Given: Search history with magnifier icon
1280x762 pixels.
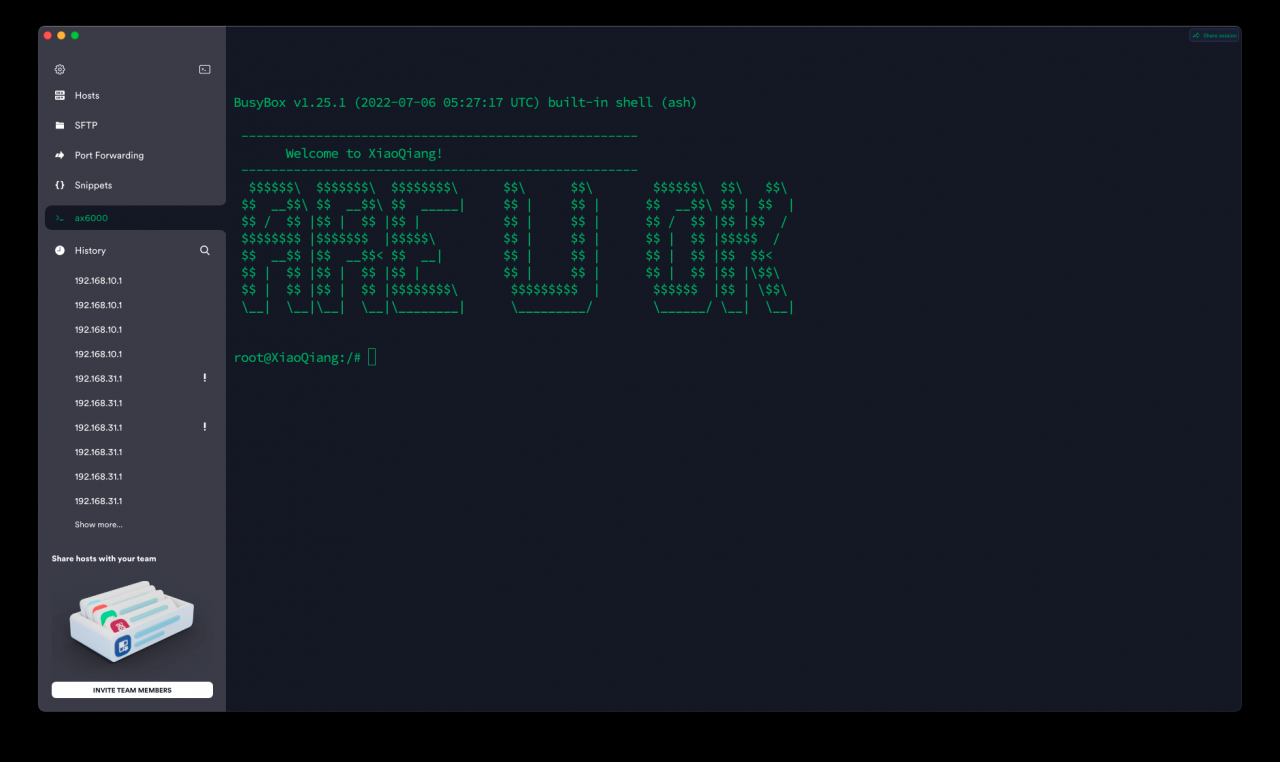Looking at the screenshot, I should click(x=205, y=250).
